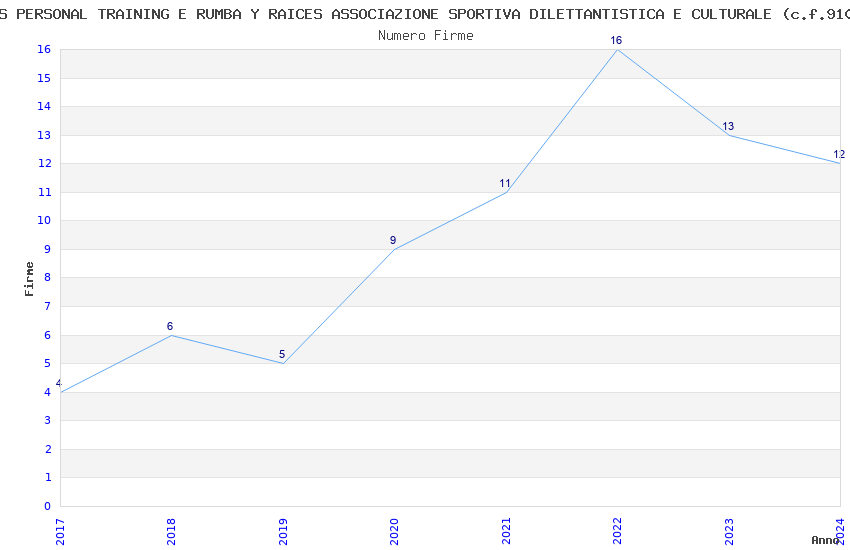This screenshot has height=550, width=850.
Task: Click the y-axis tick label 16
Action: [44, 49]
